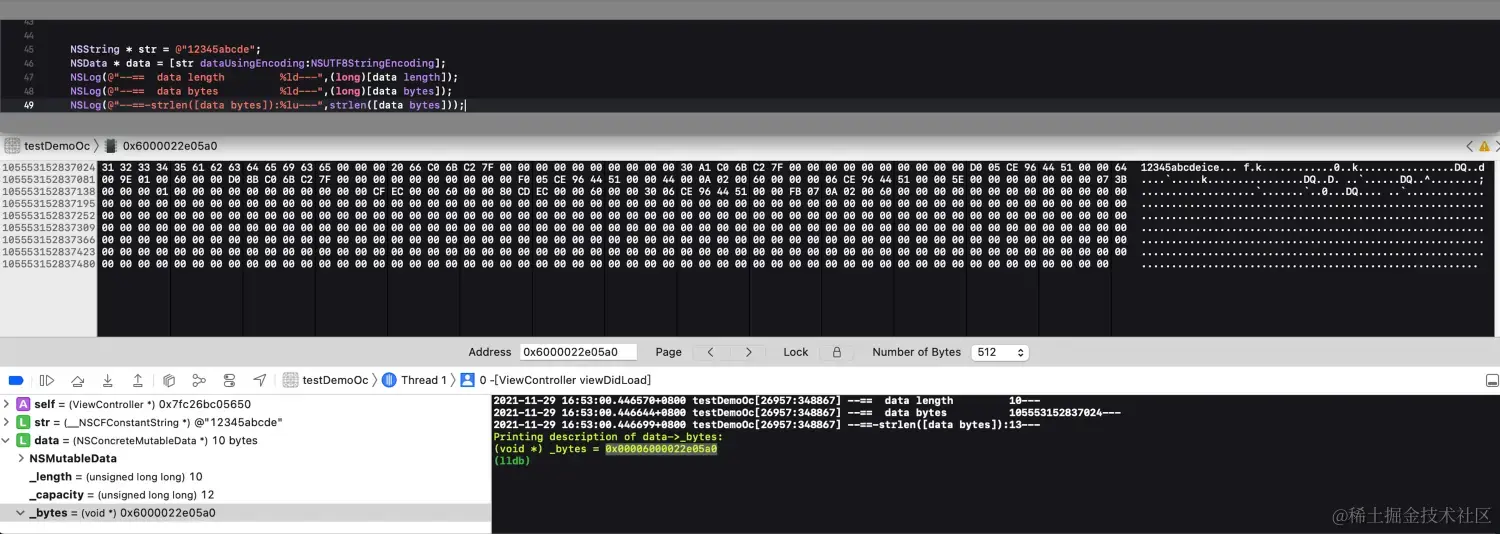Click the strlen NSLog statement on line 49
The height and width of the screenshot is (534, 1500).
click(x=268, y=105)
